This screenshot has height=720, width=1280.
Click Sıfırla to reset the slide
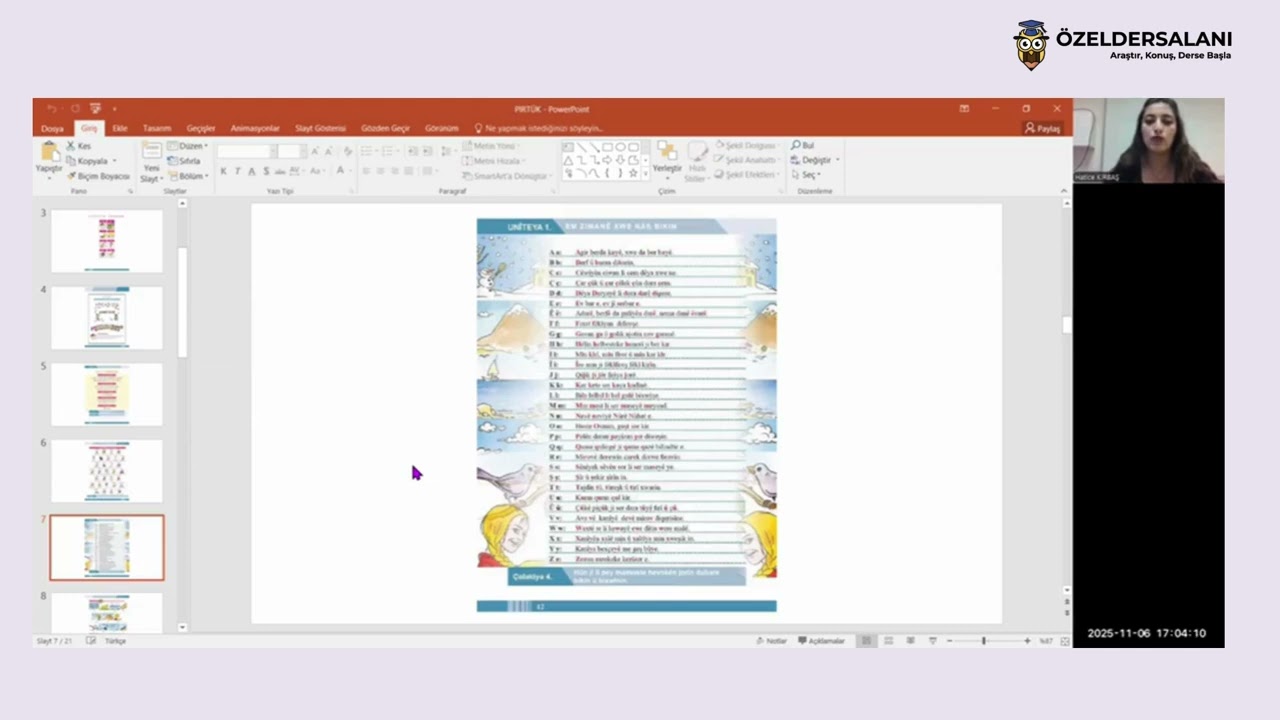pyautogui.click(x=184, y=161)
